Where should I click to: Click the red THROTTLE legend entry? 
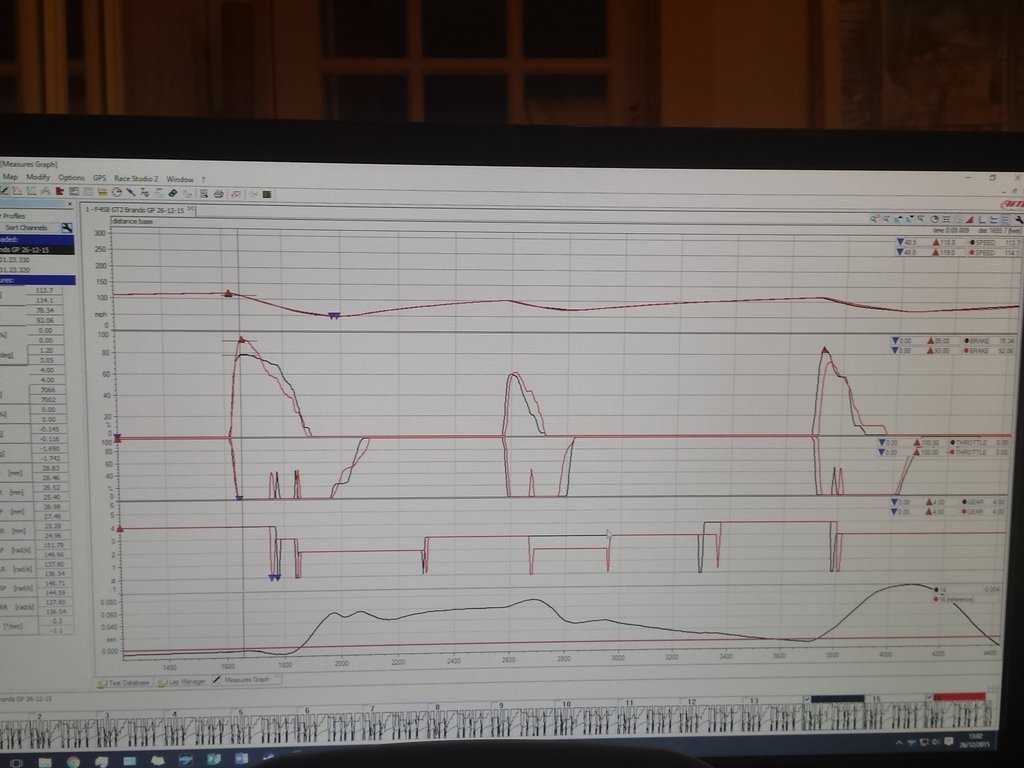point(968,452)
